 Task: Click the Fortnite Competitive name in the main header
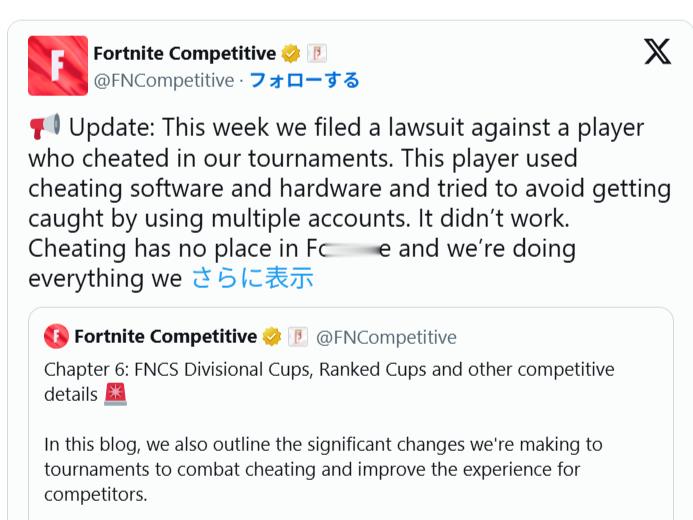(185, 53)
